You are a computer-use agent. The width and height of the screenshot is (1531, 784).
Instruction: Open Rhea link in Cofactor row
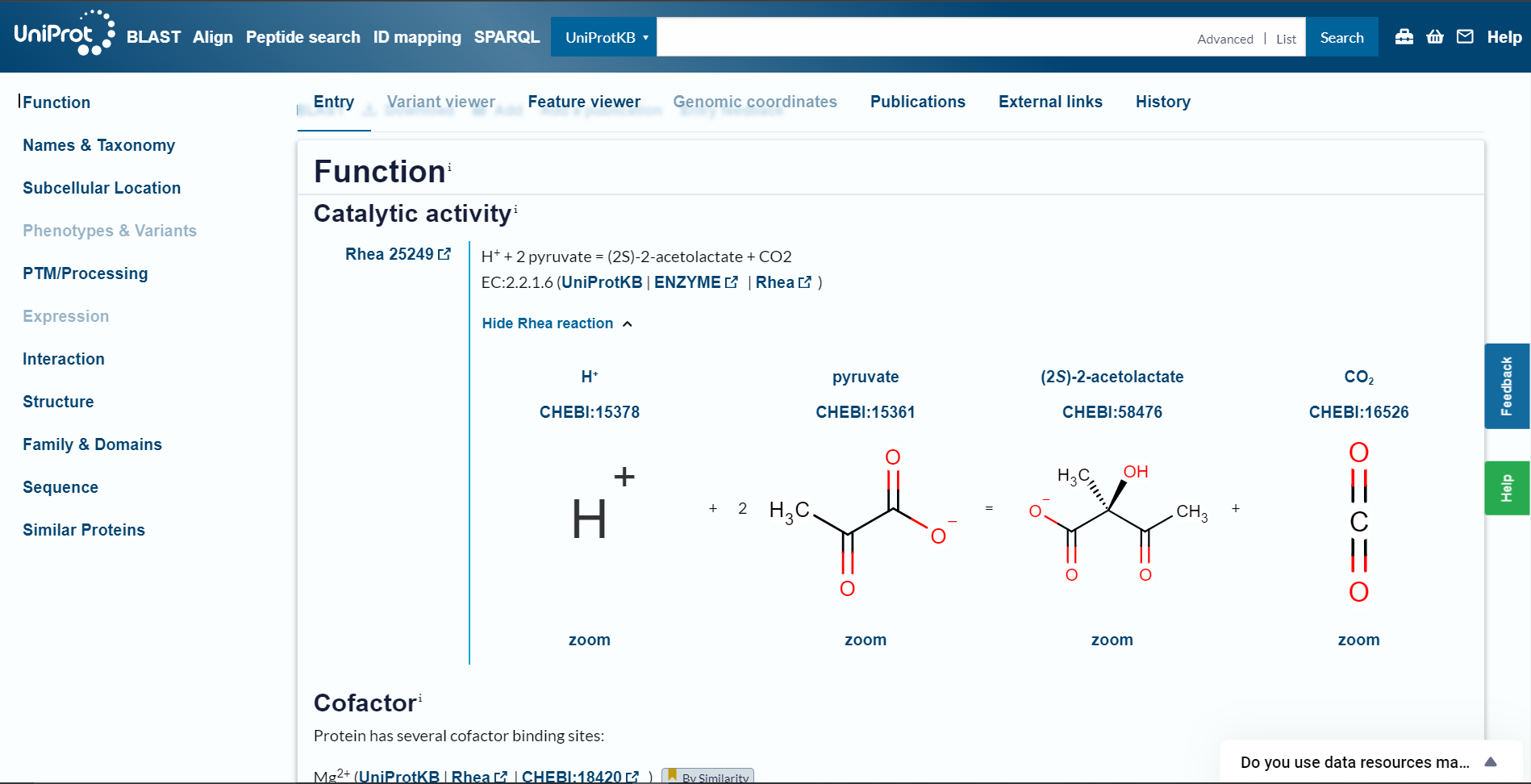click(479, 777)
